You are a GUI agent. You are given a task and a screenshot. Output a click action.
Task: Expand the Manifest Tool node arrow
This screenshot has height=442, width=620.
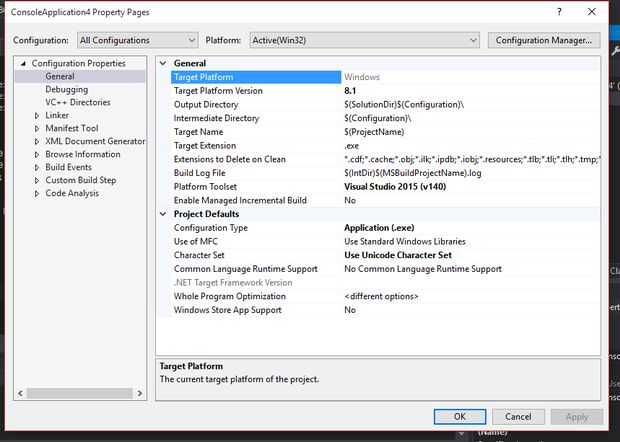point(37,128)
